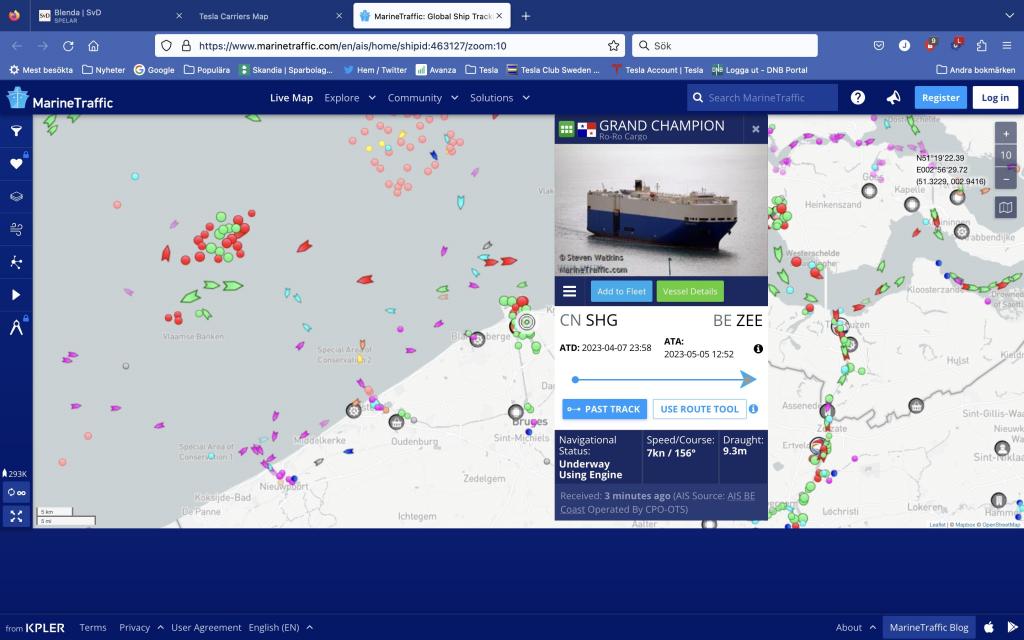Click the browser URL address bar
Viewport: 1024px width, 640px height.
pyautogui.click(x=391, y=46)
